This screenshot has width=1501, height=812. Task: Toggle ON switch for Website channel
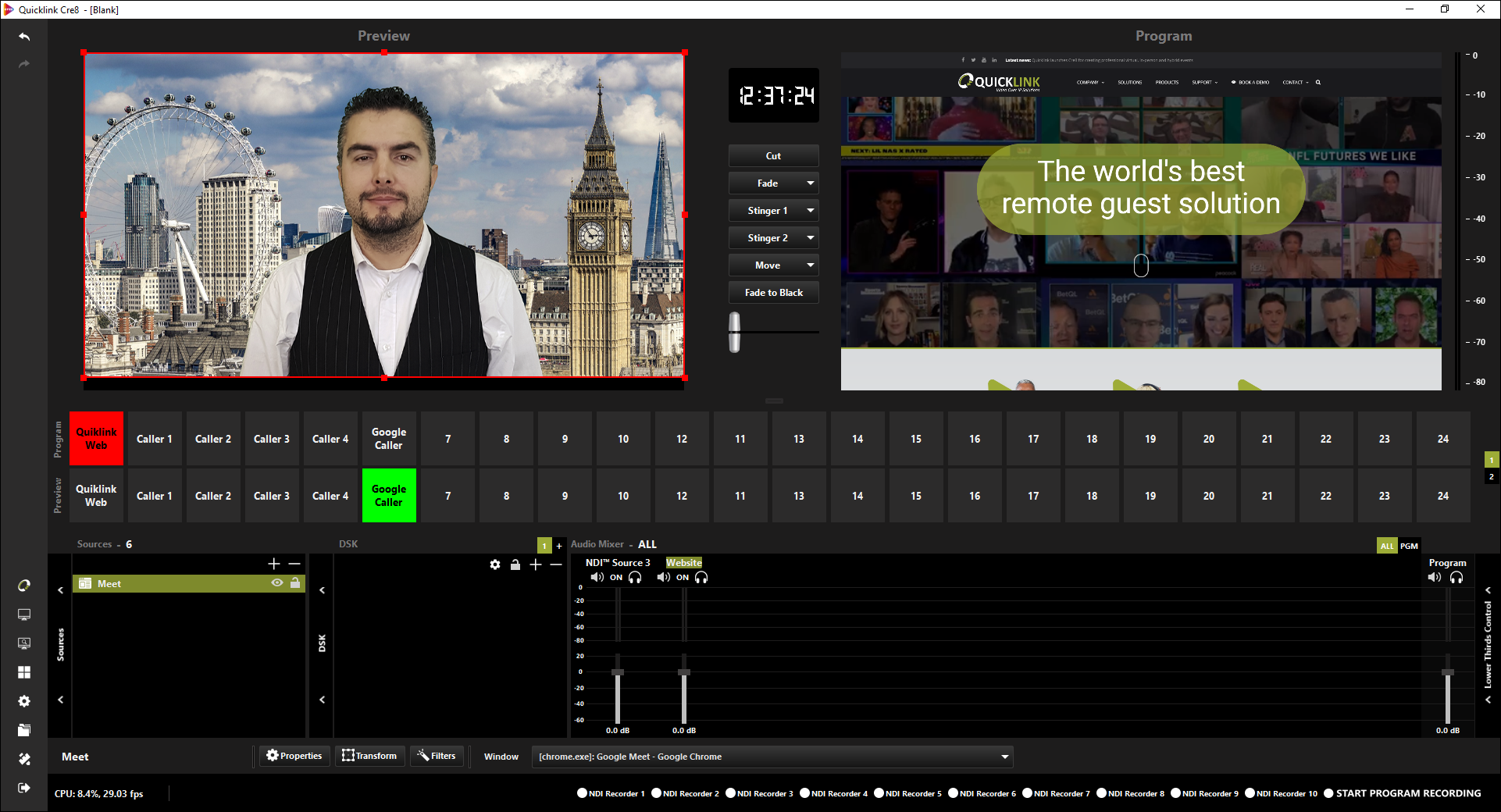683,578
